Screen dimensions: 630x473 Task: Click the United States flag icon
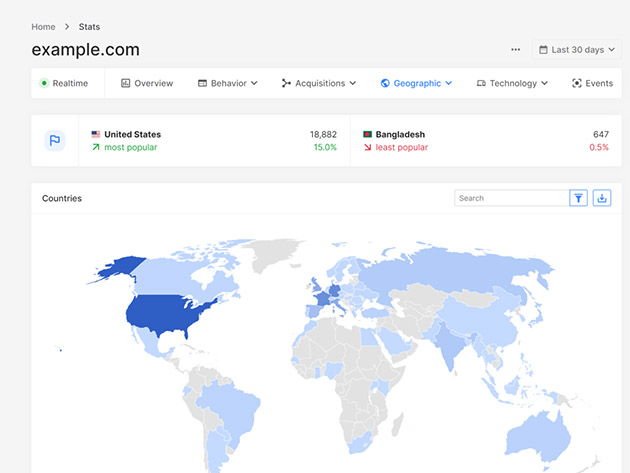(96, 134)
